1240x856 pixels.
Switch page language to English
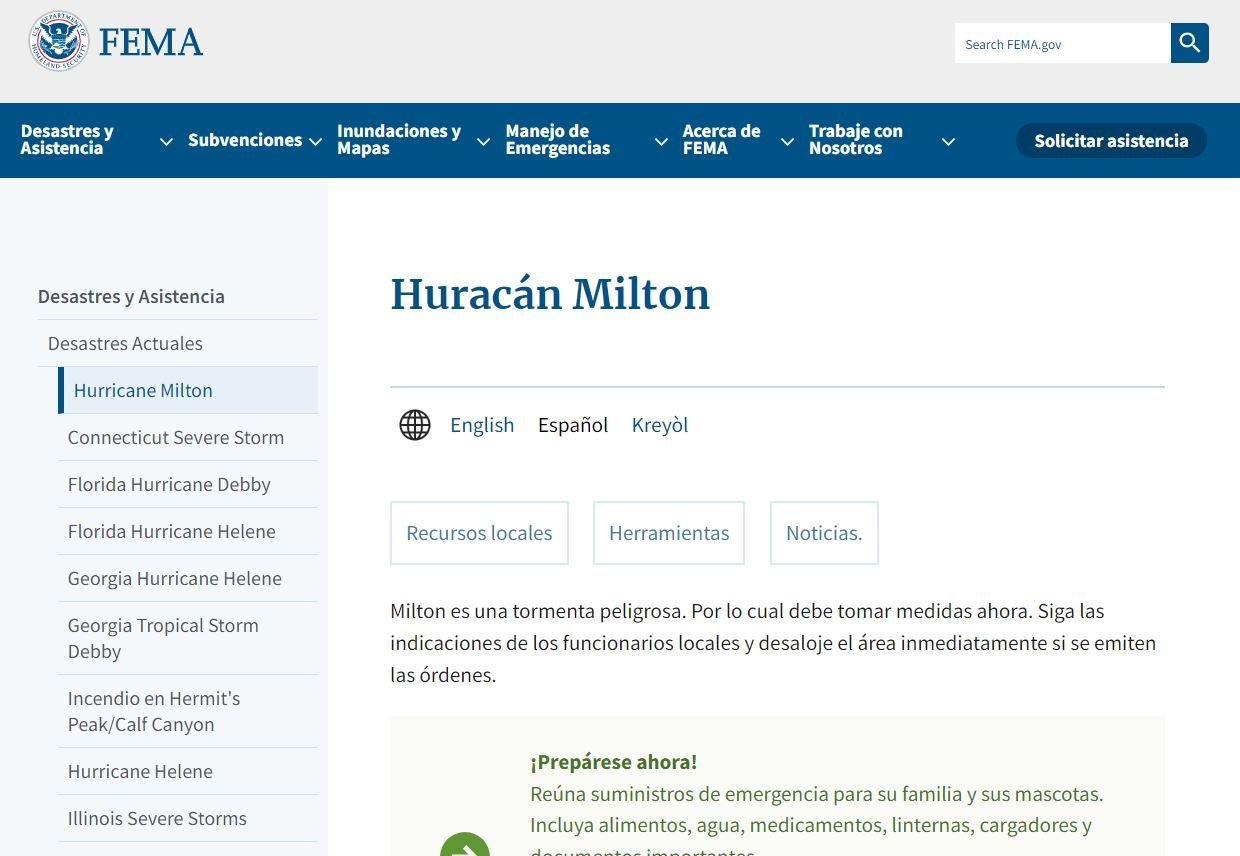pos(482,425)
